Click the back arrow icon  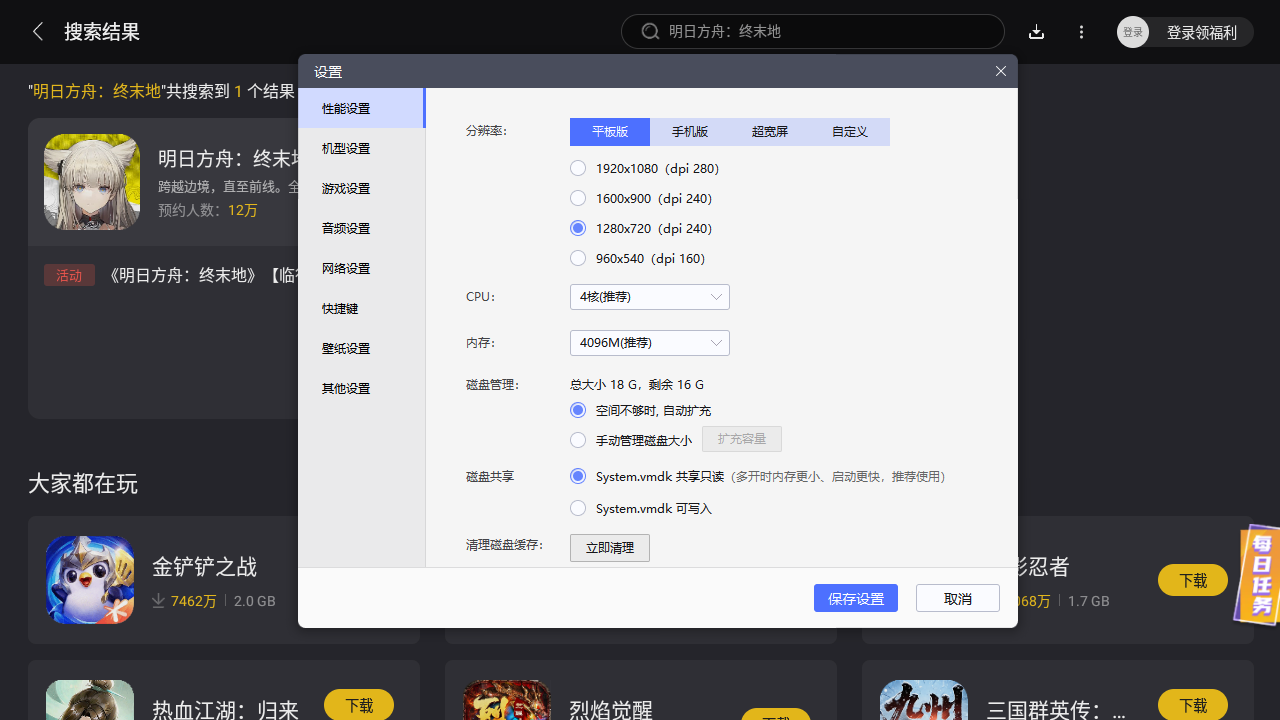pyautogui.click(x=38, y=32)
